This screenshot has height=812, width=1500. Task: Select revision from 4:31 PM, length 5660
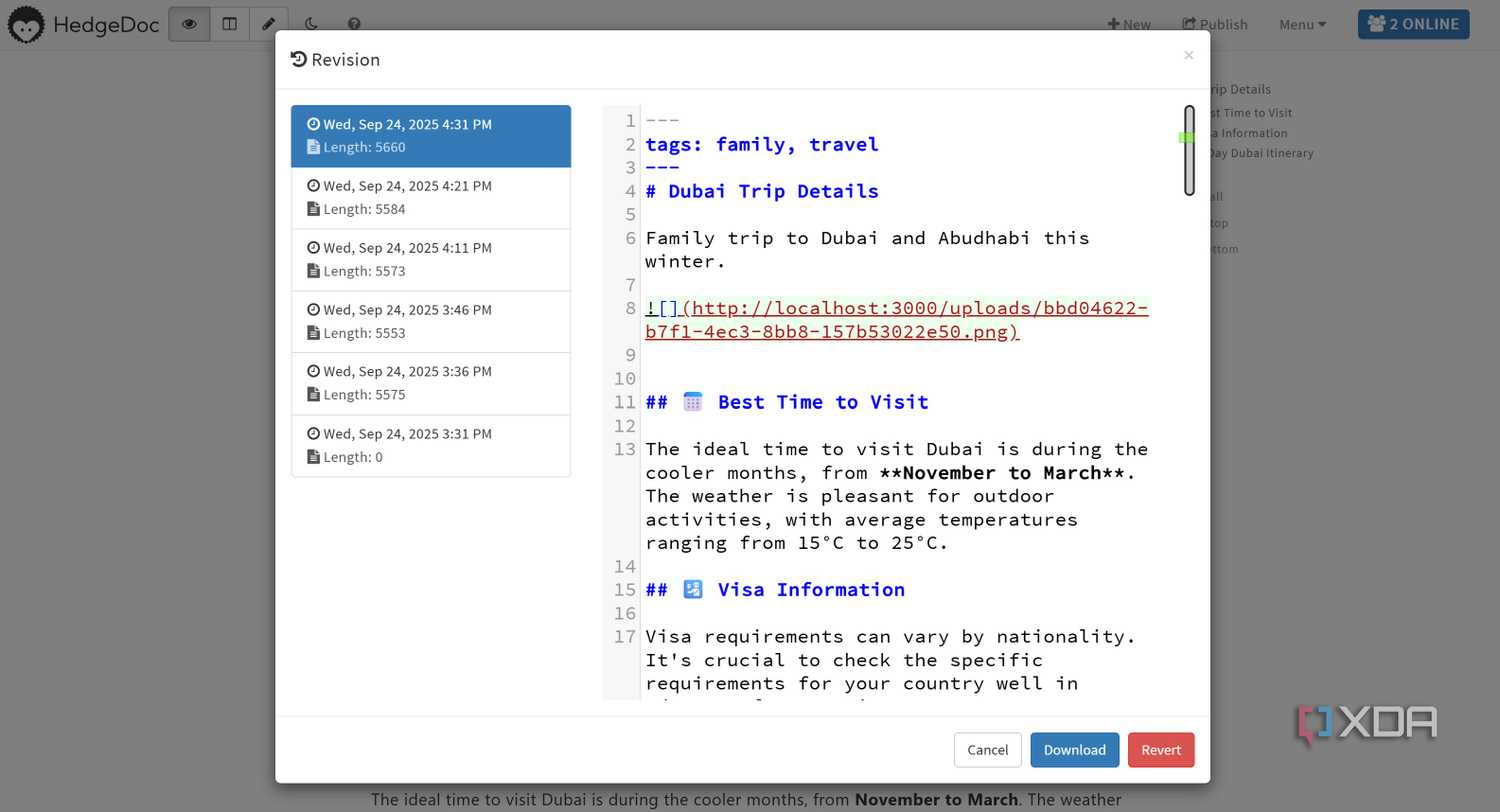click(431, 136)
